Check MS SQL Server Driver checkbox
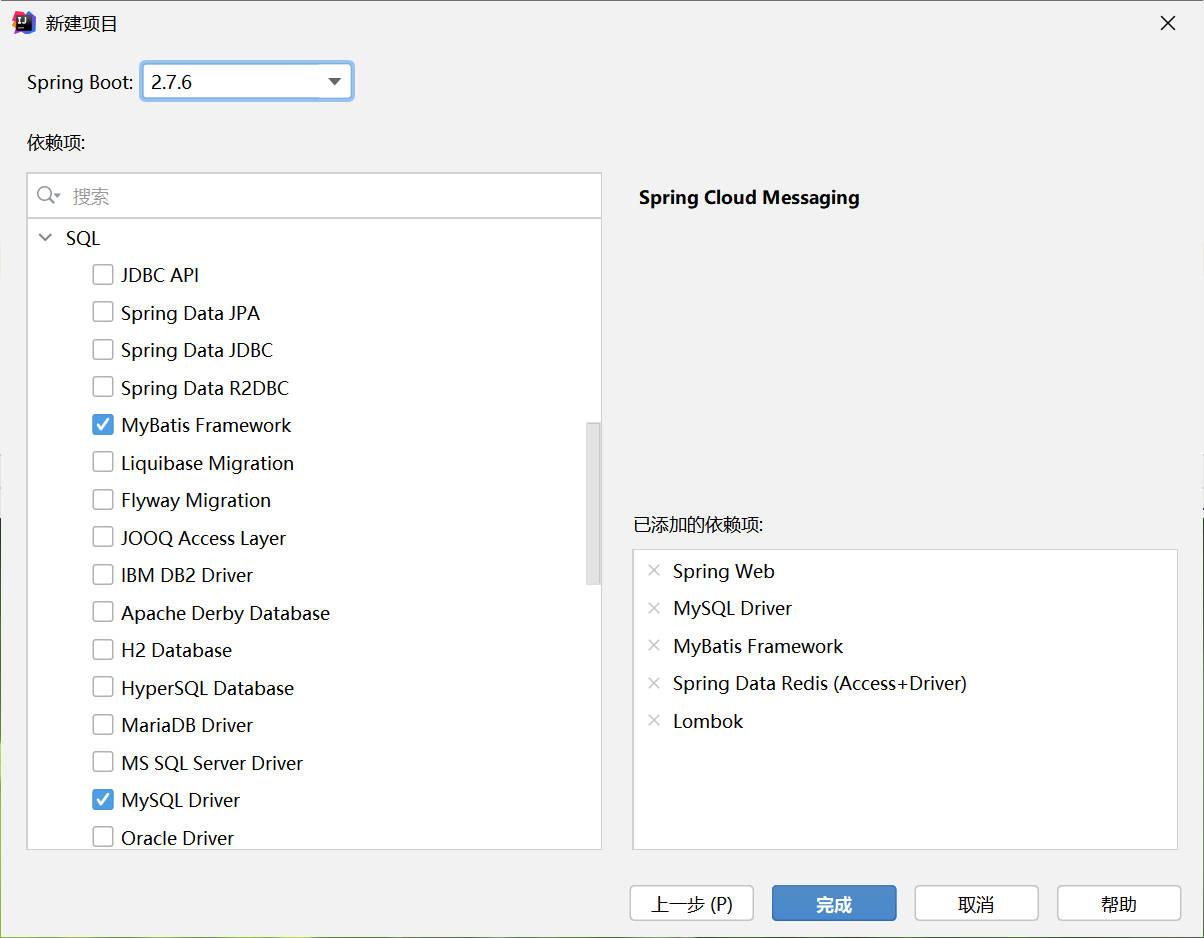 pos(103,762)
